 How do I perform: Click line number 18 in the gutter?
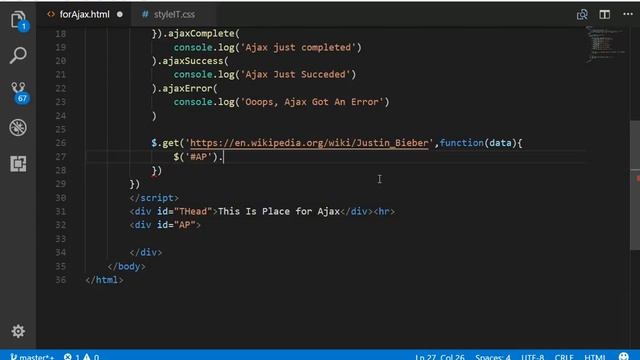(x=61, y=33)
